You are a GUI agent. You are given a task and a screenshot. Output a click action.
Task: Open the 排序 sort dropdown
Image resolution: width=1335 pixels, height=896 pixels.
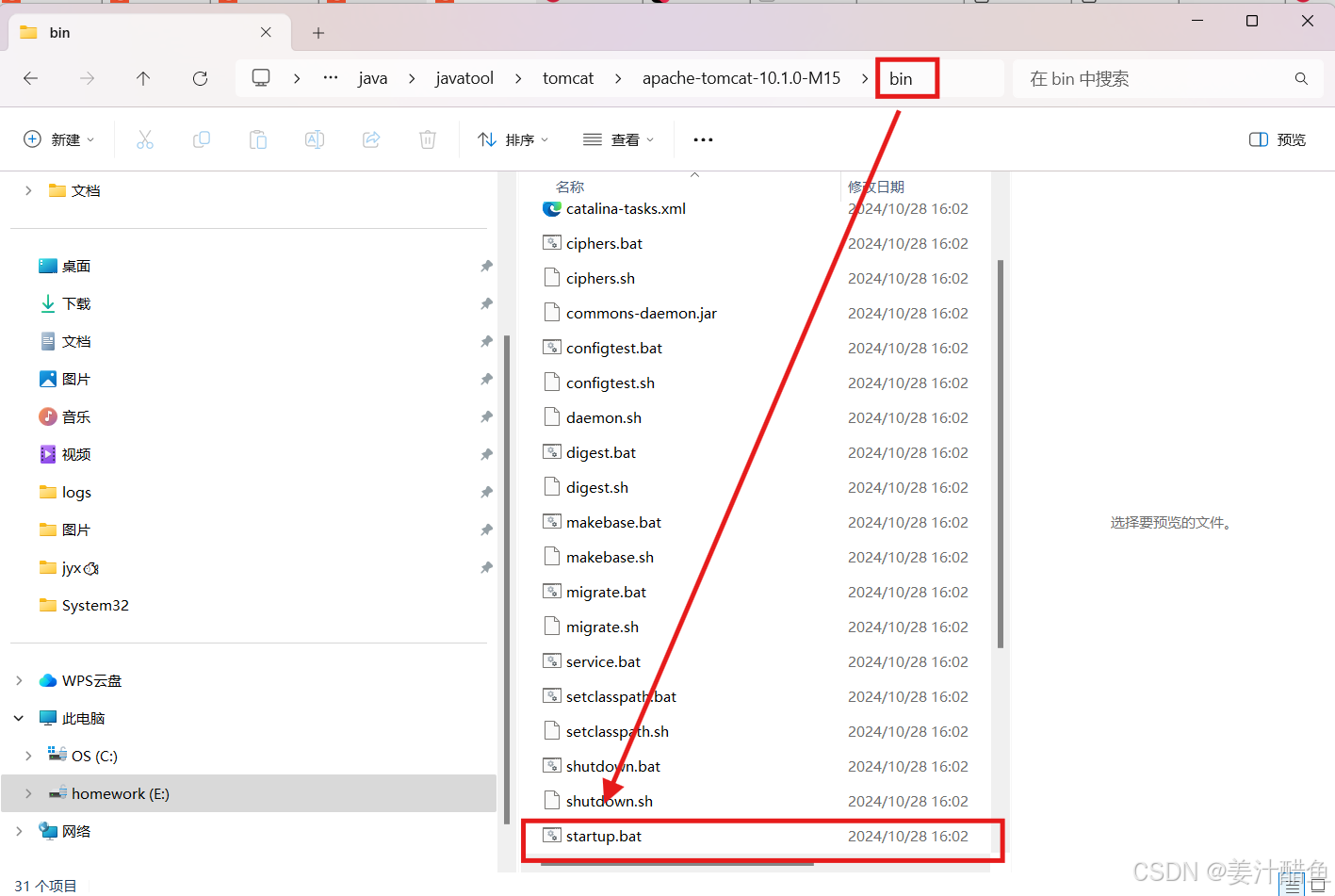[x=513, y=139]
